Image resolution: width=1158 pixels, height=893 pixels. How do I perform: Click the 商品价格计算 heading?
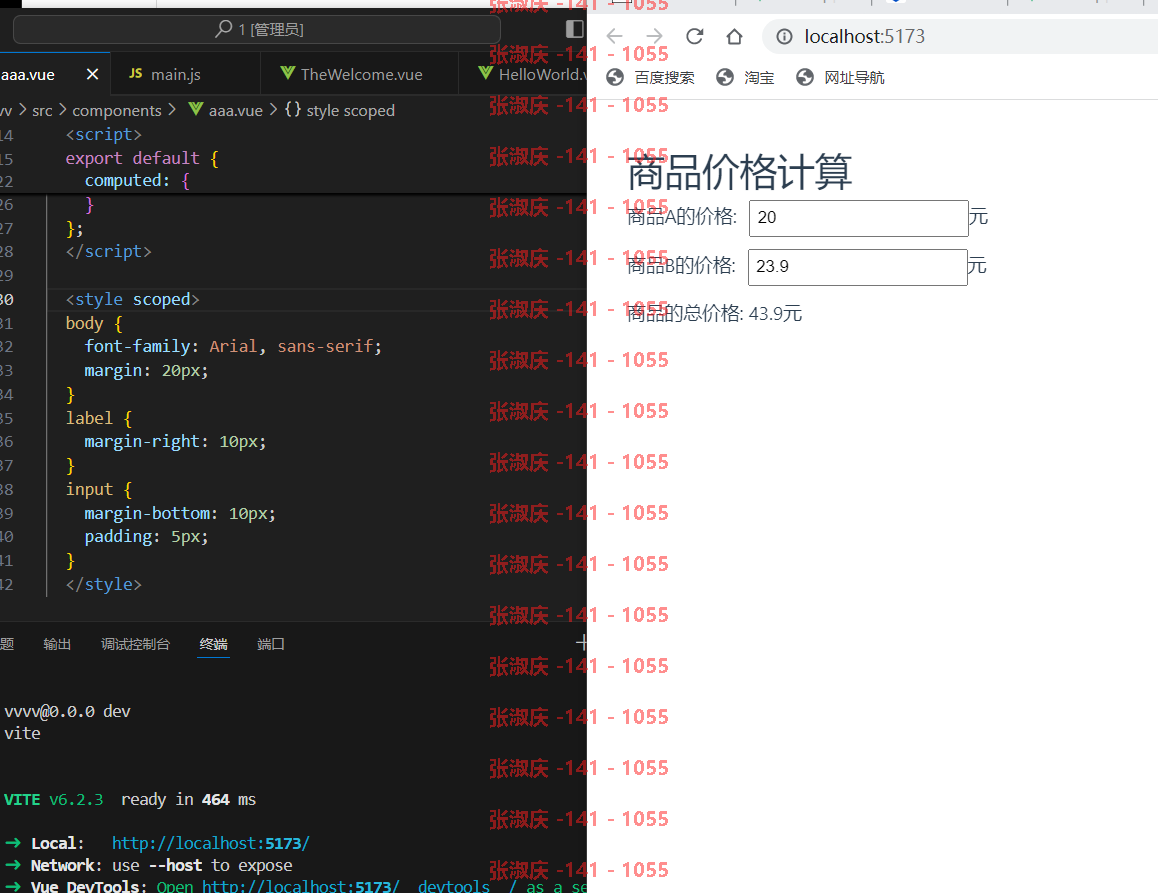coord(739,172)
